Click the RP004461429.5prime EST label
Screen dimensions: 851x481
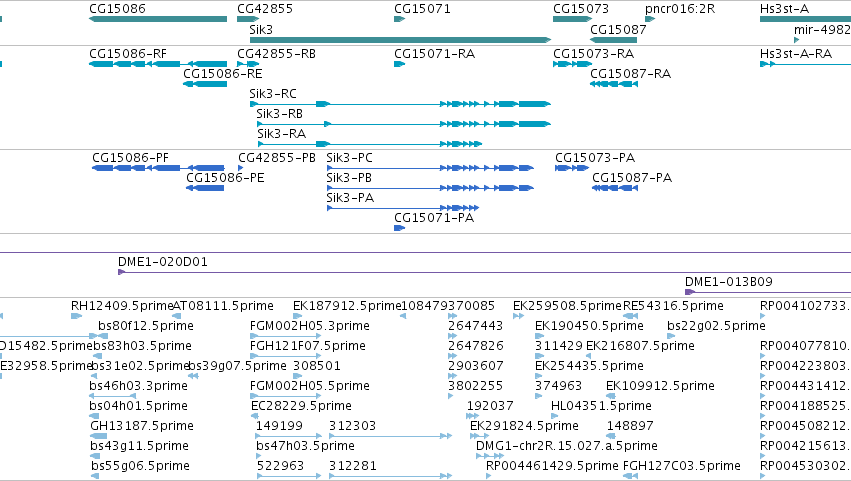coord(552,467)
